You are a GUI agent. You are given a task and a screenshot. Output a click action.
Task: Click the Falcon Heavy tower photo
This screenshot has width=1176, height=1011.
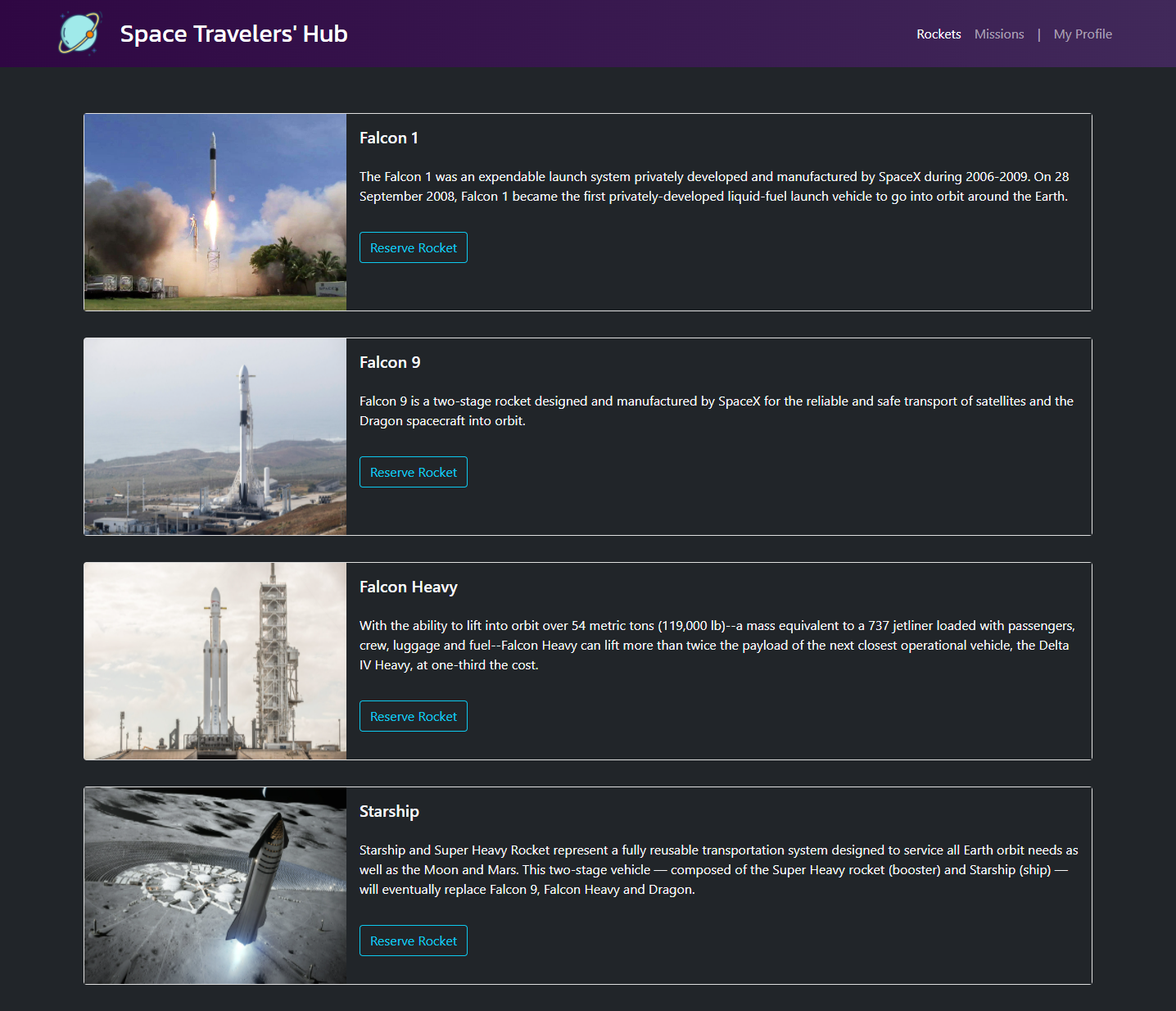[215, 661]
